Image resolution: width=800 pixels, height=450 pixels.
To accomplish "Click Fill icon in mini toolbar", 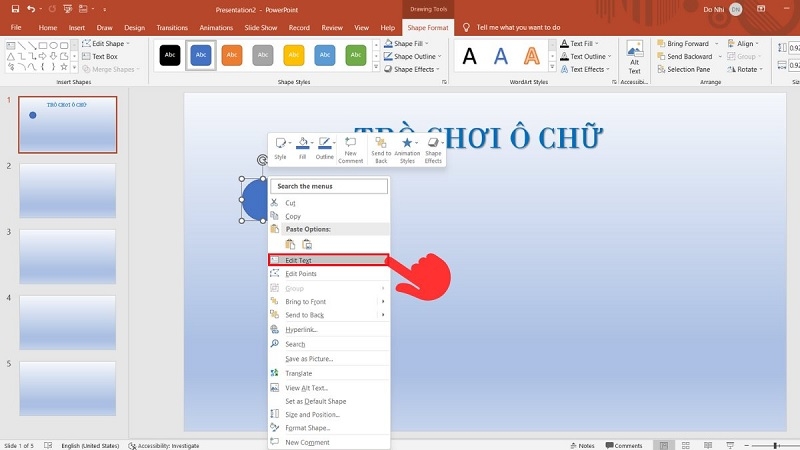I will pos(303,148).
